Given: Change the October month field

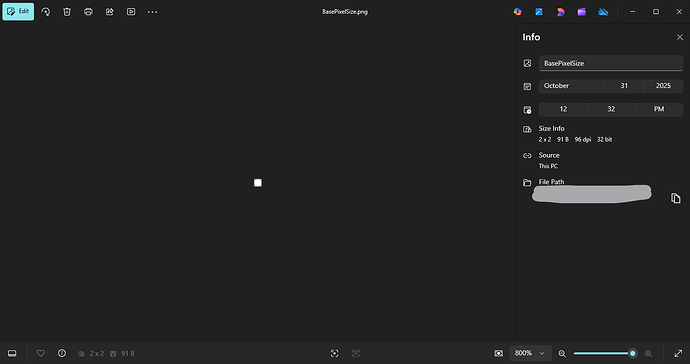Looking at the screenshot, I should (572, 86).
